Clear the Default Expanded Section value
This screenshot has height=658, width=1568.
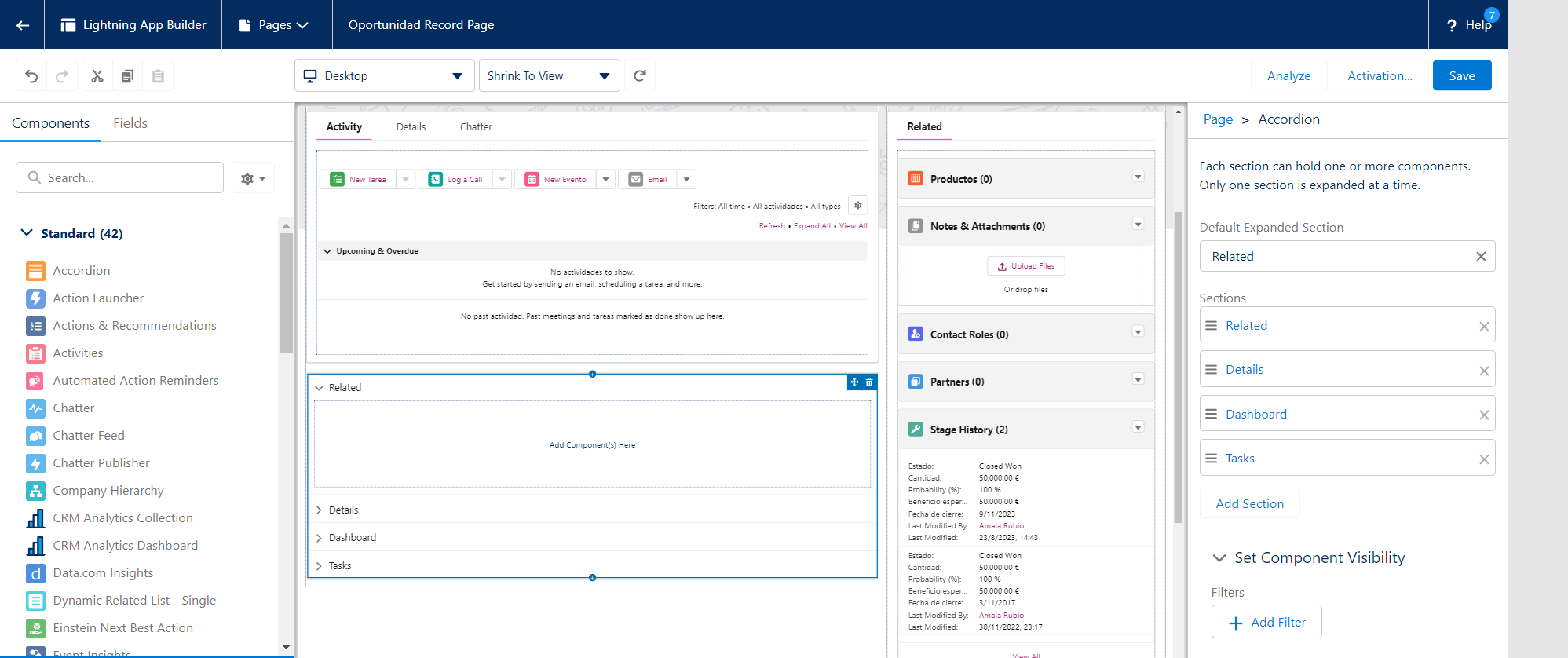pyautogui.click(x=1481, y=257)
